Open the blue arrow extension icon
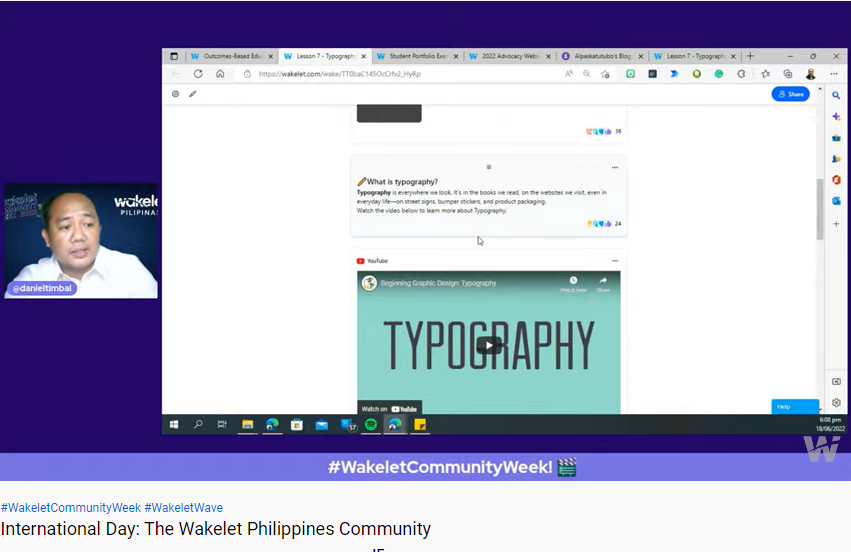Screen dimensions: 851x552 pos(674,74)
